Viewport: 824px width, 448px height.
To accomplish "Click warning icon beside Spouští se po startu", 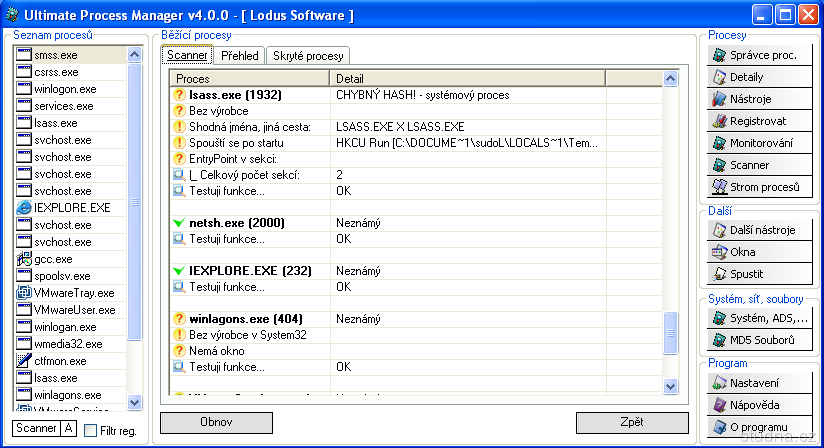I will coord(179,143).
